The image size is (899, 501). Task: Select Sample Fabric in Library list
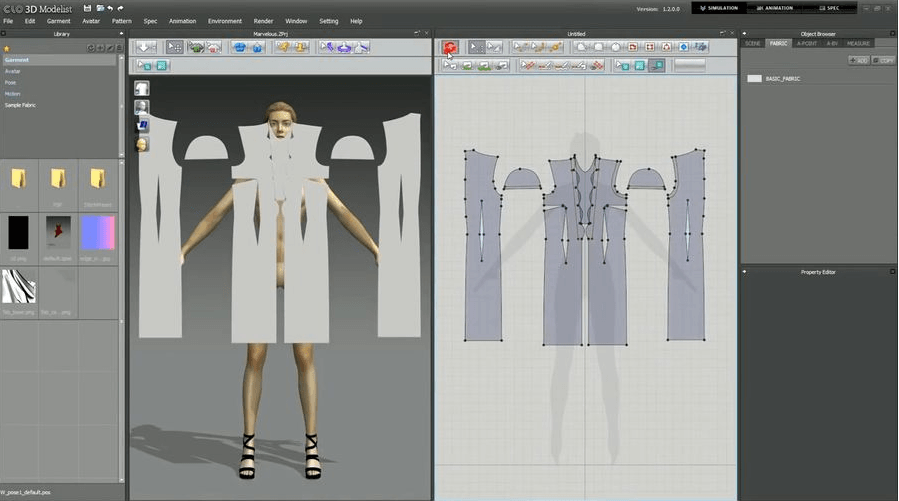(x=20, y=104)
